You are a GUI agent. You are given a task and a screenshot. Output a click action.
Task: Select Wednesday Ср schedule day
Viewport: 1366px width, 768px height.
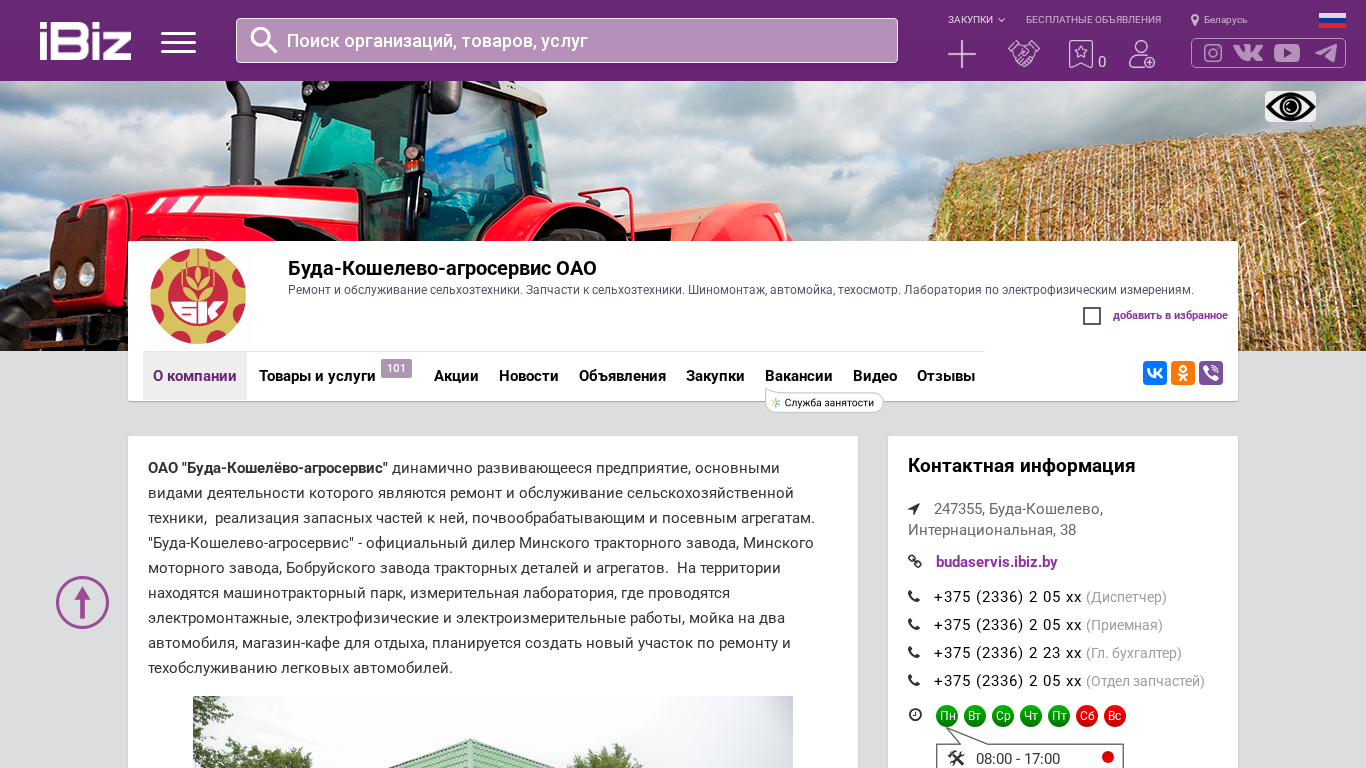coord(1003,716)
